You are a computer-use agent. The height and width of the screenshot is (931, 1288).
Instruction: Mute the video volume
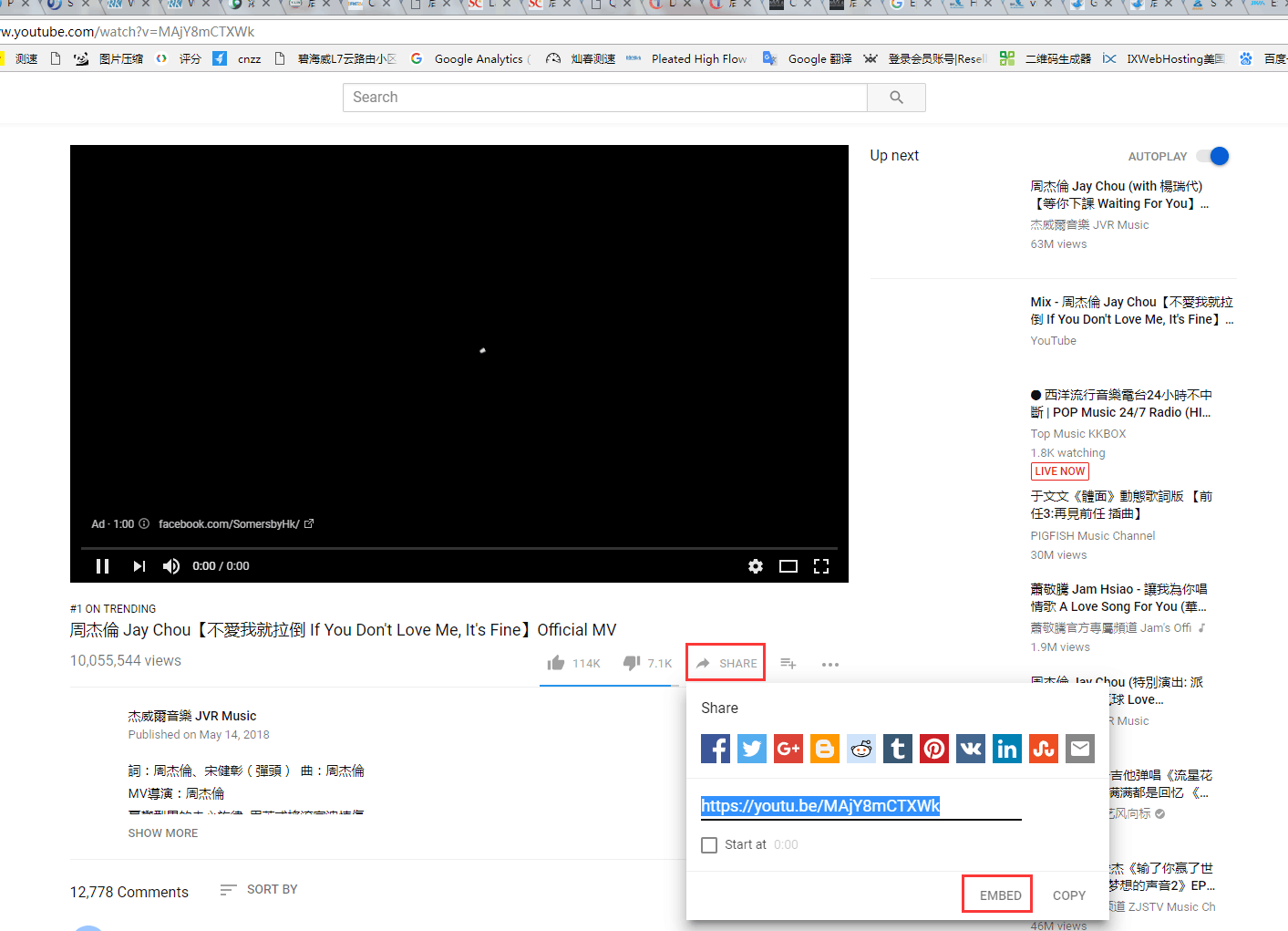(x=170, y=565)
